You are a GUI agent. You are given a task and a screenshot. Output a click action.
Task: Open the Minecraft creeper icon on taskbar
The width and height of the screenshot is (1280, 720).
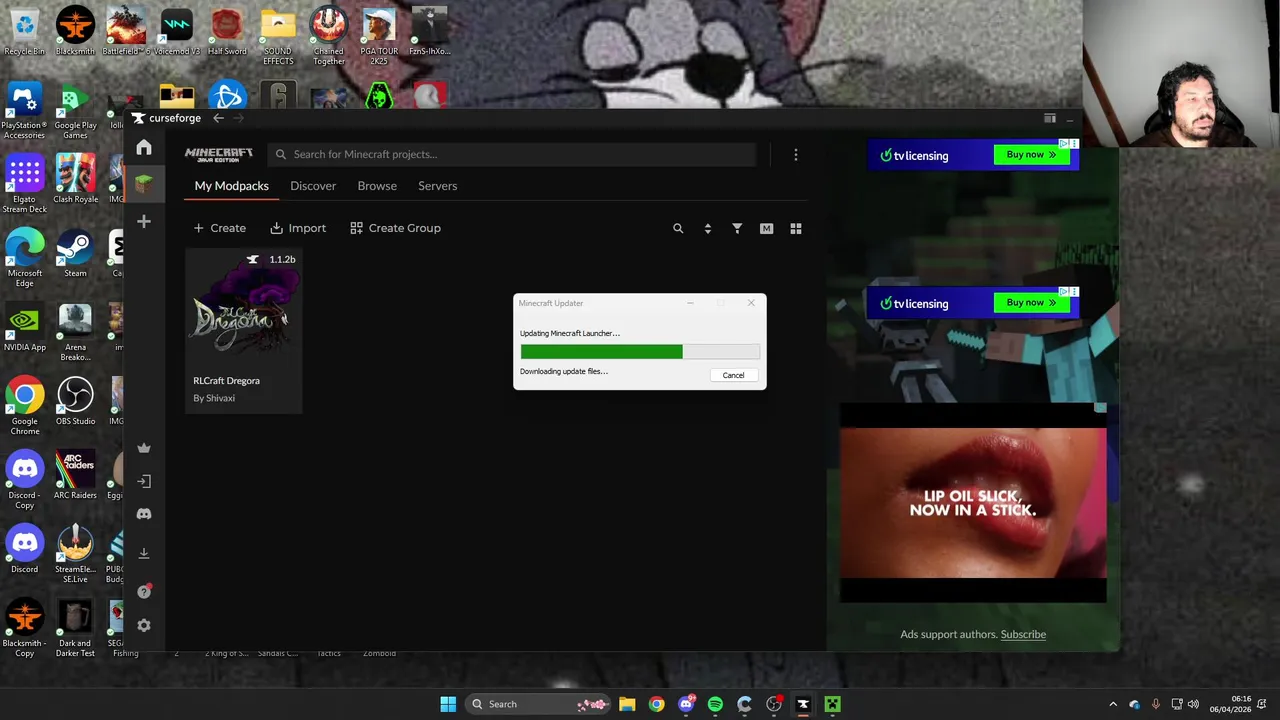[x=832, y=704]
